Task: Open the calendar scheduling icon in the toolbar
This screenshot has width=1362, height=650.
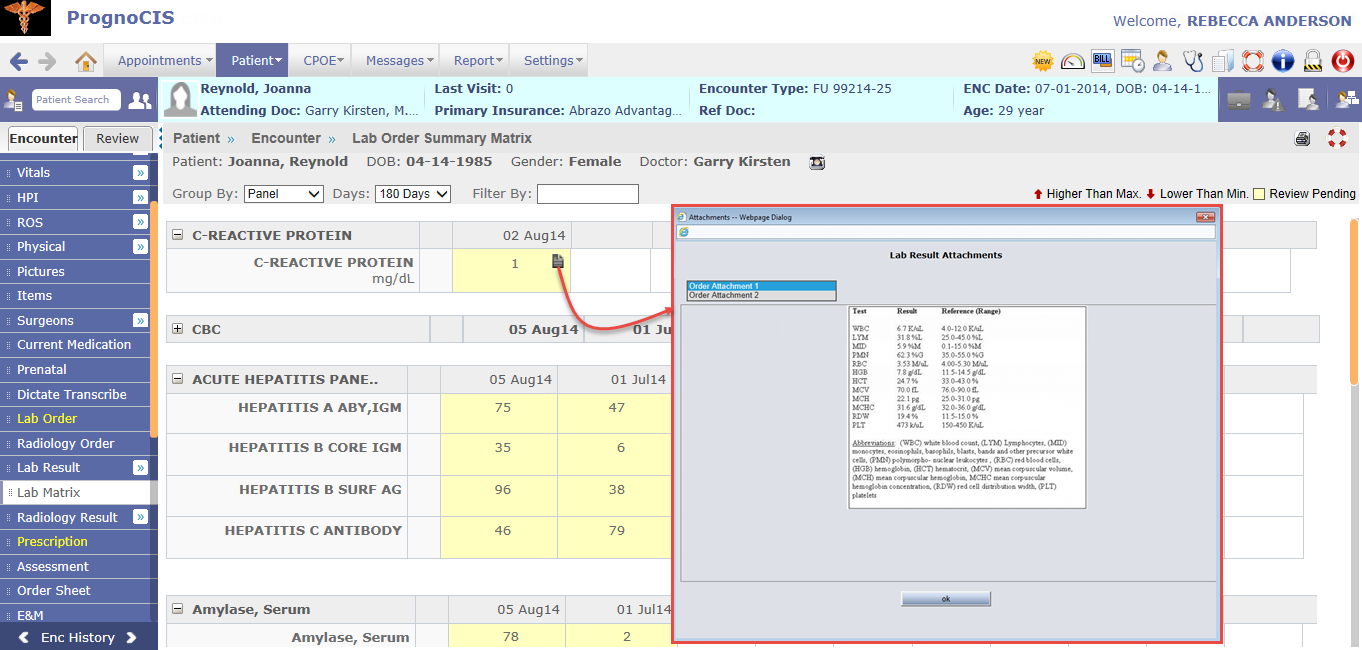Action: 1132,61
